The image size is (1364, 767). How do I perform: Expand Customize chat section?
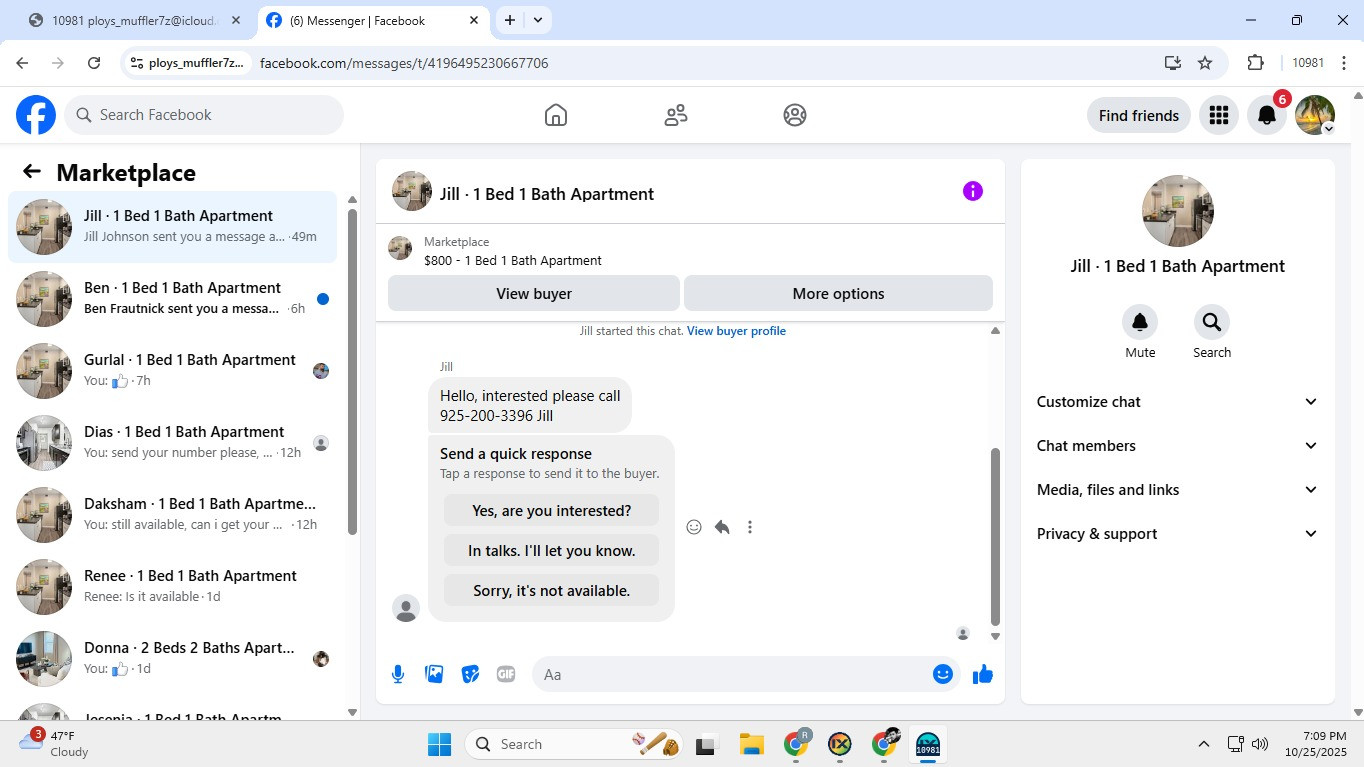pyautogui.click(x=1178, y=402)
